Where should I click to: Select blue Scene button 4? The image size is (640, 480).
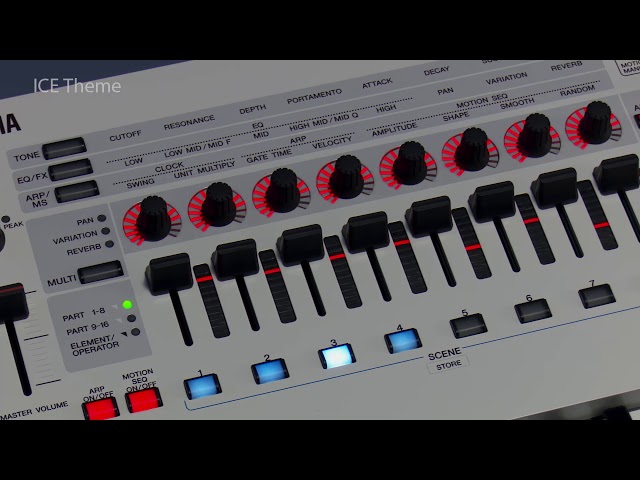403,340
